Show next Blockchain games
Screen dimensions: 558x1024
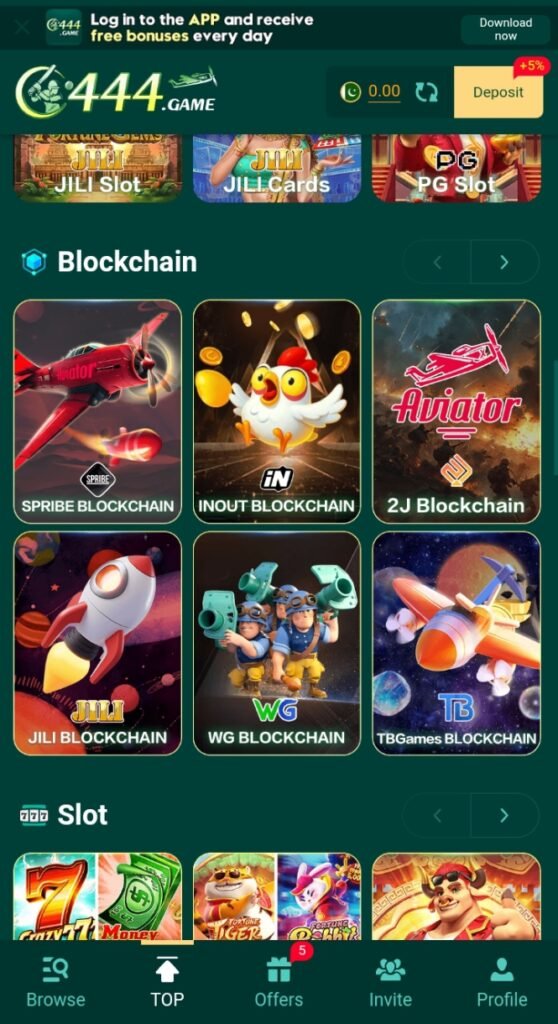point(504,262)
